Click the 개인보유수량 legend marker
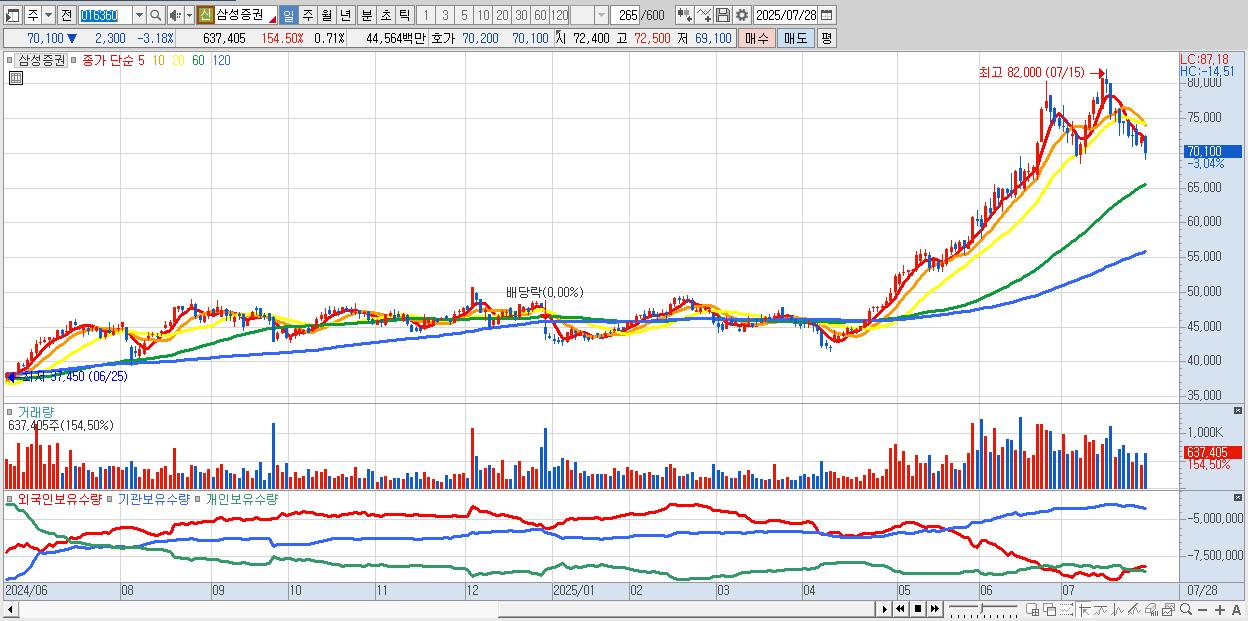The height and width of the screenshot is (621, 1248). 199,498
